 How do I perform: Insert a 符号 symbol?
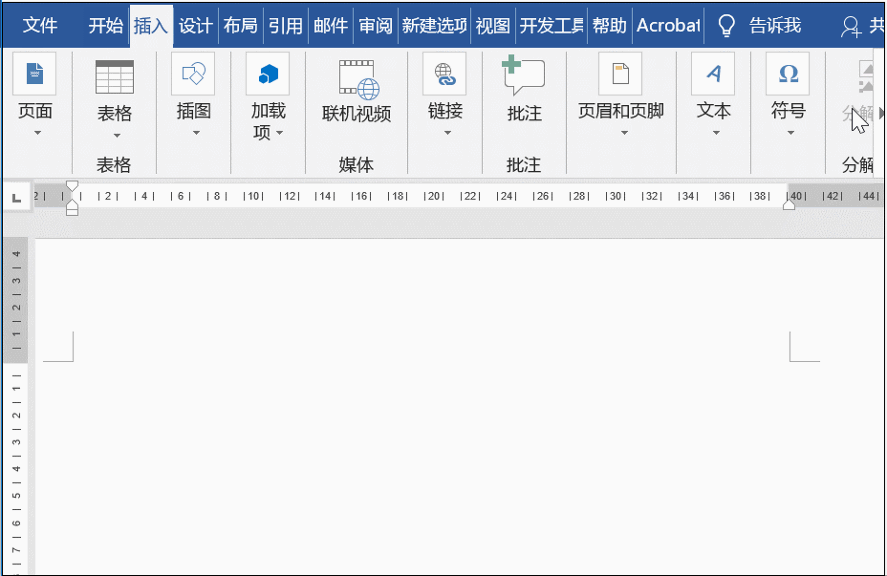click(x=787, y=90)
